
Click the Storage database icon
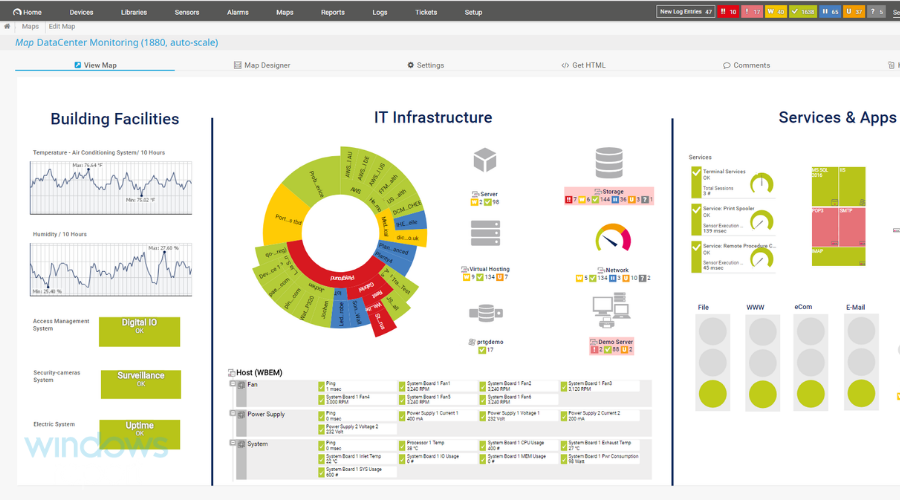coord(608,162)
